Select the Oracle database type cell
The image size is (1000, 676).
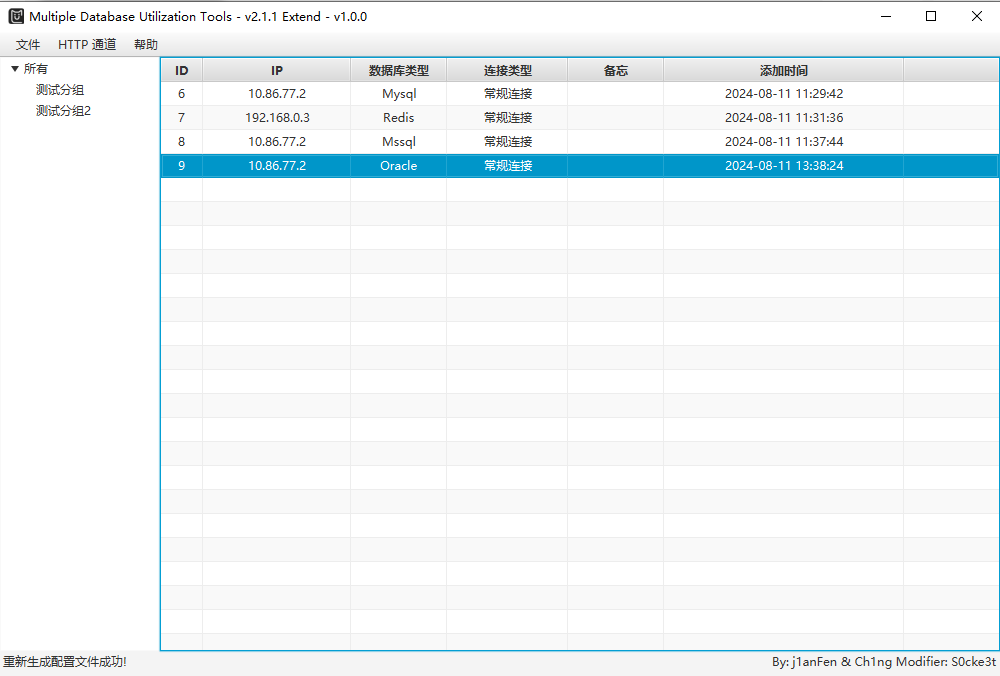pos(399,166)
